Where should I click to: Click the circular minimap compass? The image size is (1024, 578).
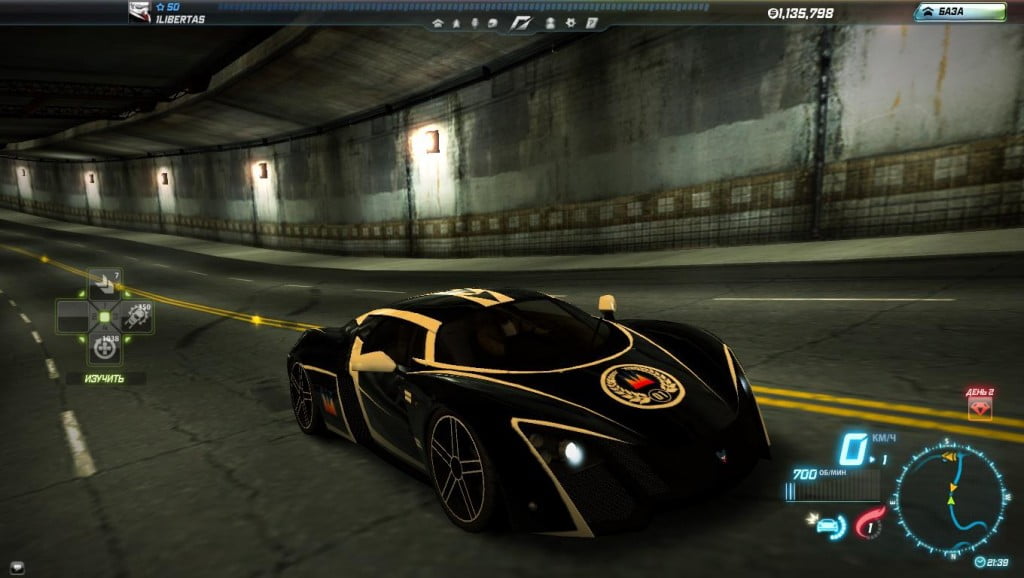coord(952,500)
